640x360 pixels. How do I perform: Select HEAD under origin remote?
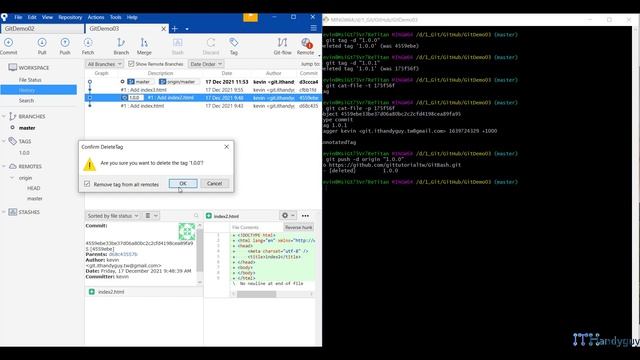[33, 188]
